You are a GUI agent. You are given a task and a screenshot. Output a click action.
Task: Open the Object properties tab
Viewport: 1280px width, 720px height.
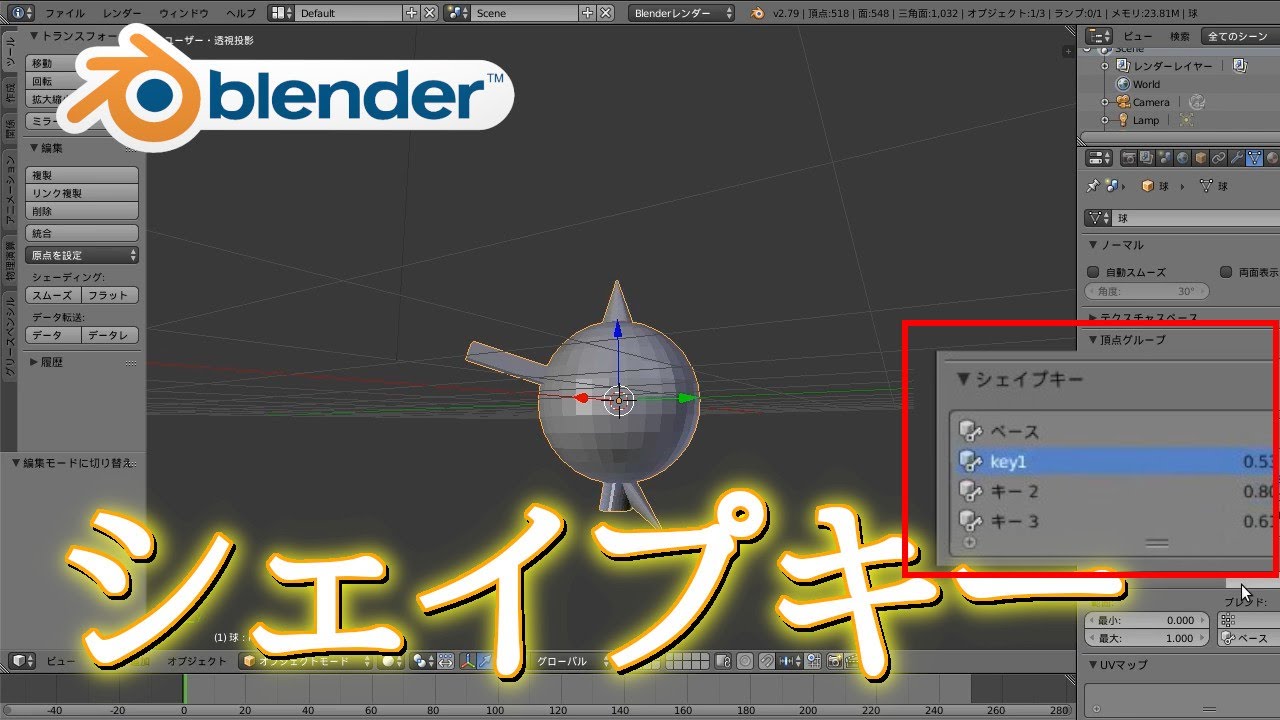(1201, 158)
